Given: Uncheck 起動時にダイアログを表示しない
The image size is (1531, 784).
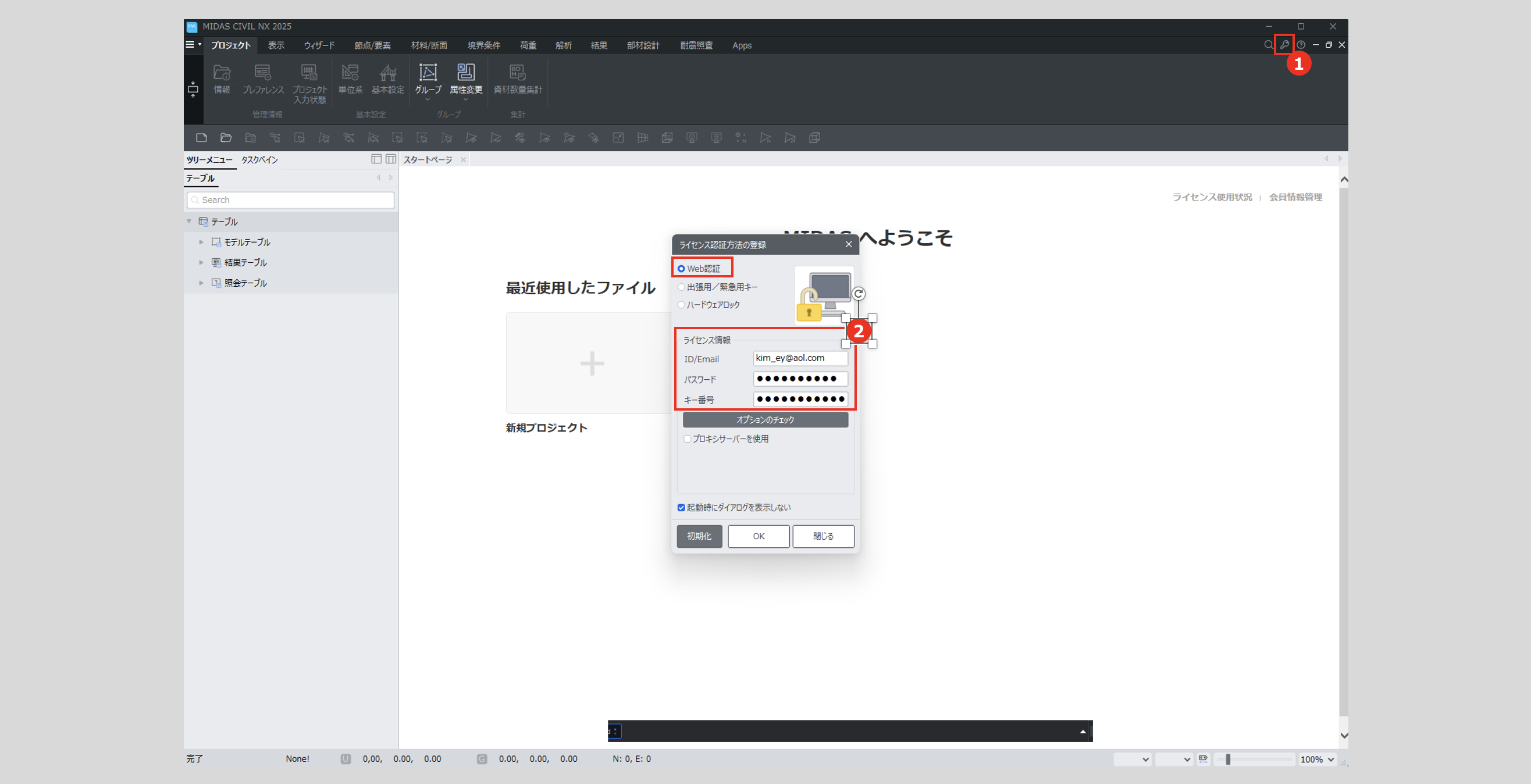Looking at the screenshot, I should click(x=681, y=508).
